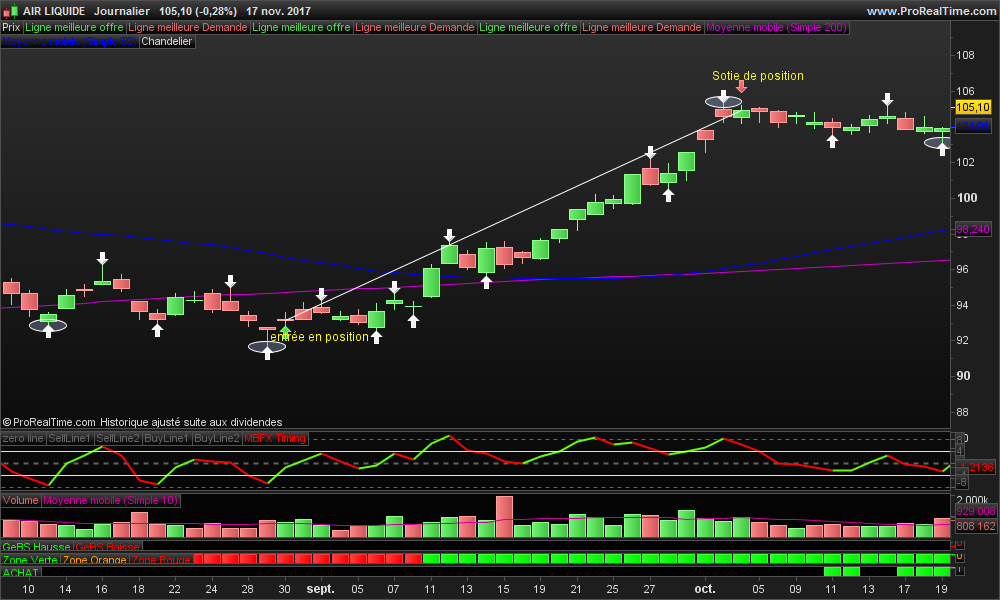Screen dimensions: 1000x600
Task: Click the 88 price axis label
Action: click(x=962, y=413)
